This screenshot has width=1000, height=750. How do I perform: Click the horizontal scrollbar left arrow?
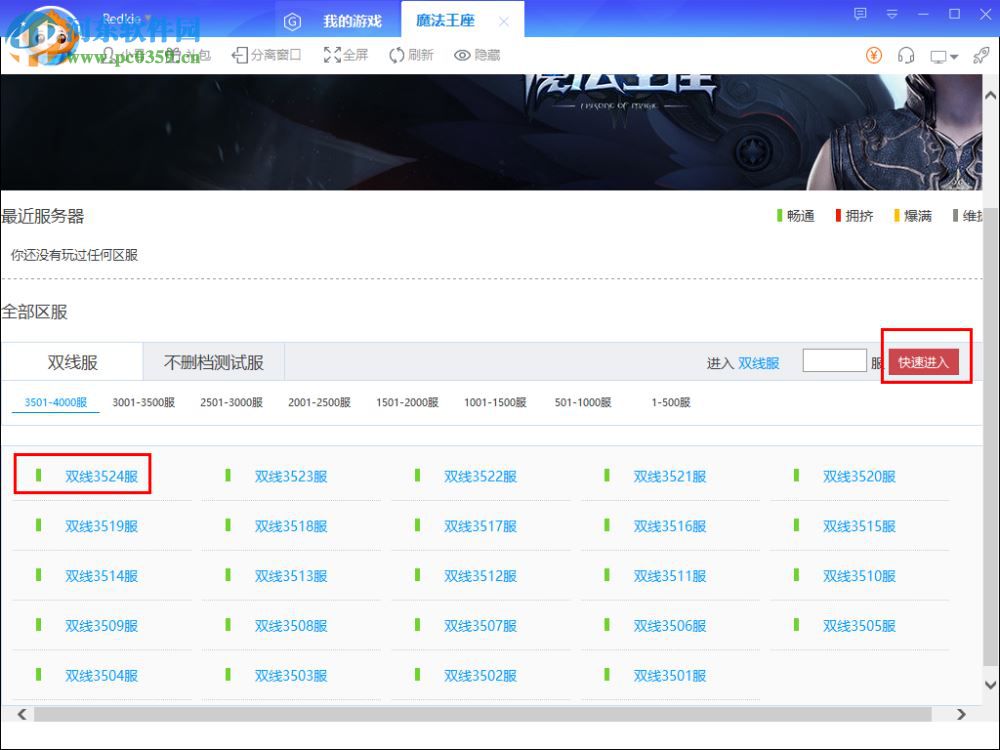pos(22,714)
